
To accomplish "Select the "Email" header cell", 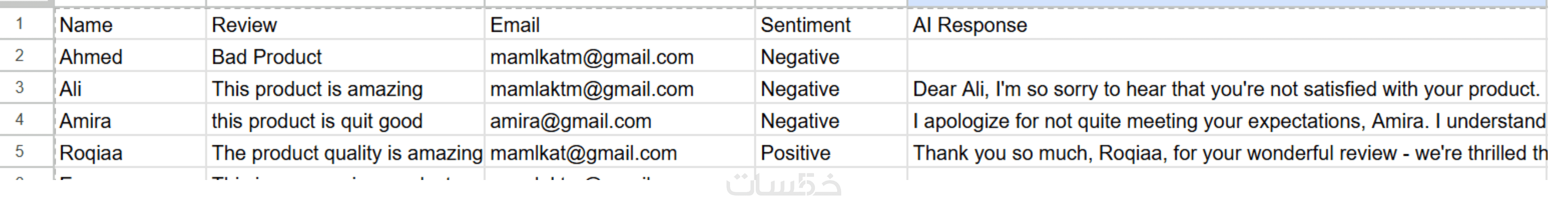I will pyautogui.click(x=619, y=25).
